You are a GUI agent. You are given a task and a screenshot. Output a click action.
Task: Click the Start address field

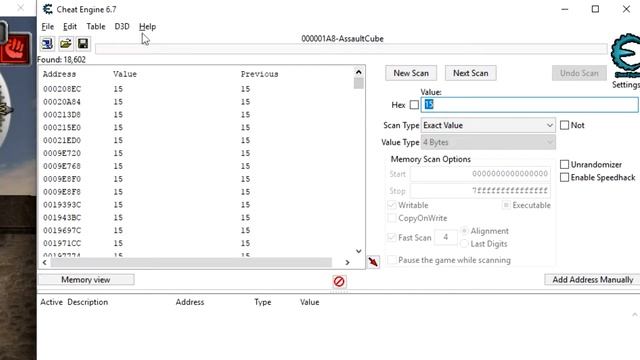480,174
